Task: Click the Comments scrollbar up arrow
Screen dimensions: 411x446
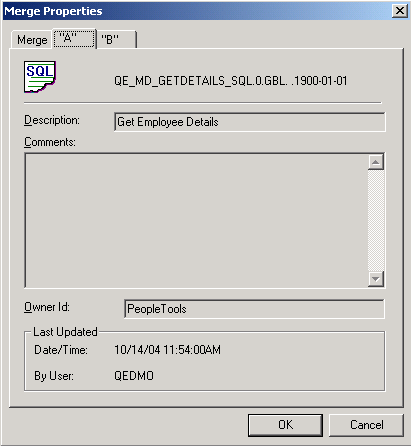Action: (x=376, y=162)
